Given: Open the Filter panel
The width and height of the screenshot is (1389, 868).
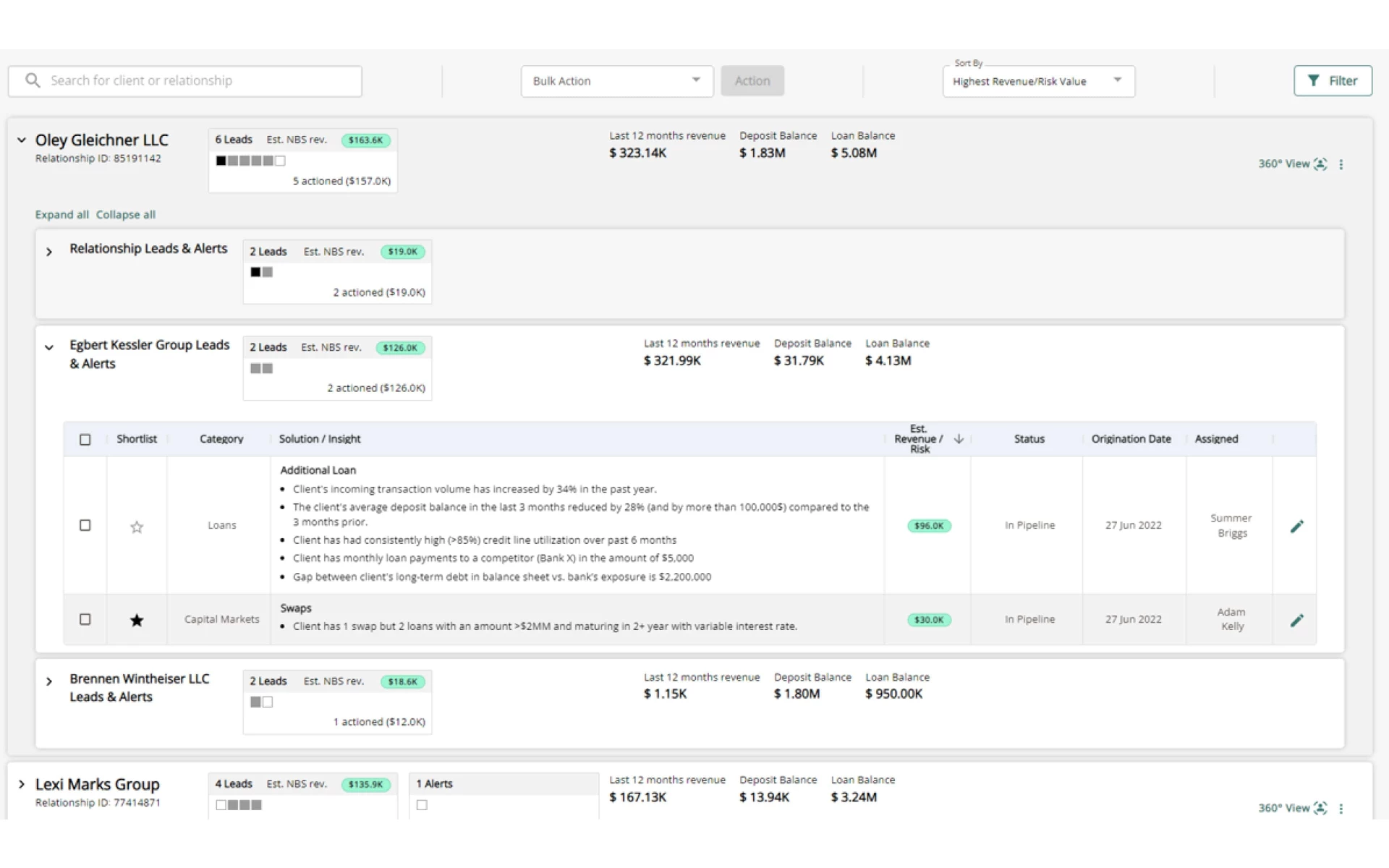Looking at the screenshot, I should [x=1333, y=81].
